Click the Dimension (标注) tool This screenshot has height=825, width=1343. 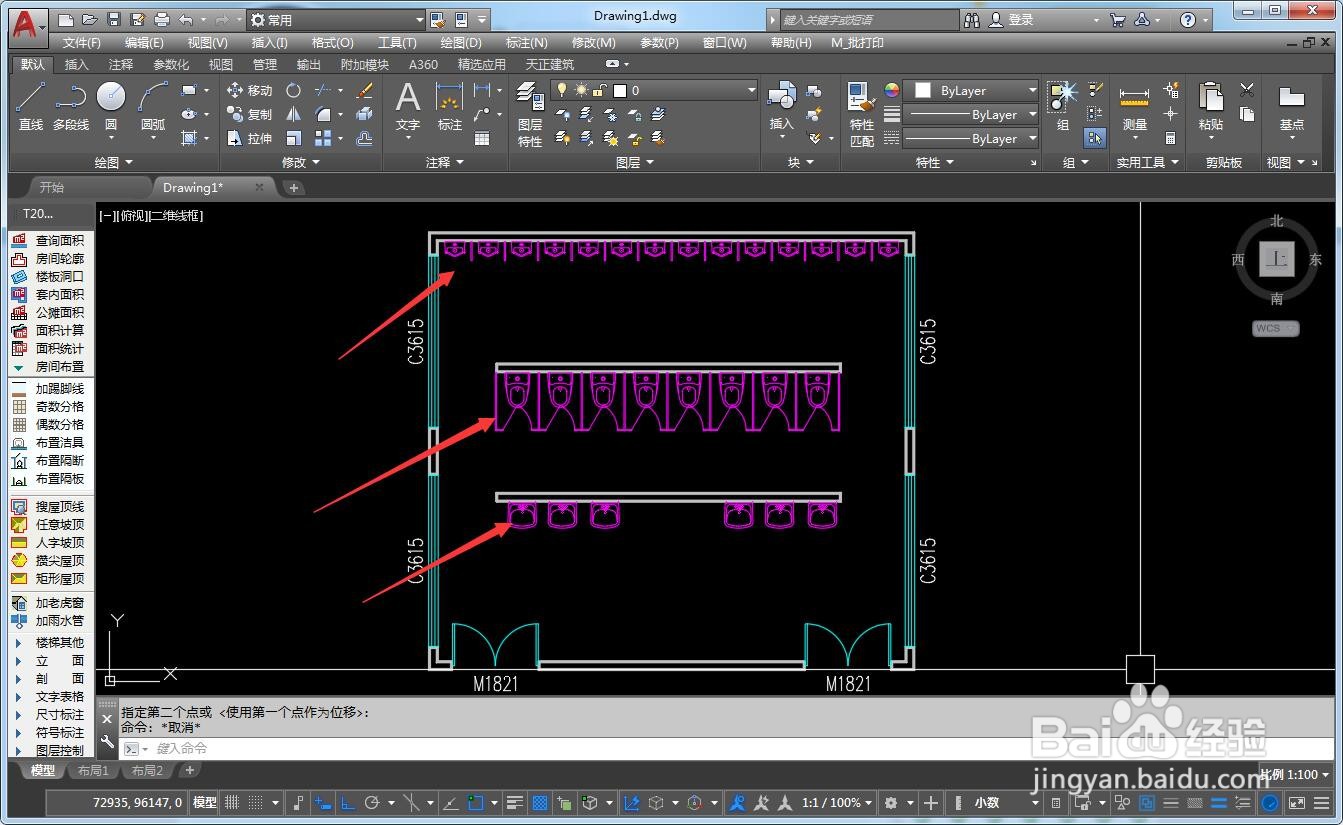click(450, 106)
